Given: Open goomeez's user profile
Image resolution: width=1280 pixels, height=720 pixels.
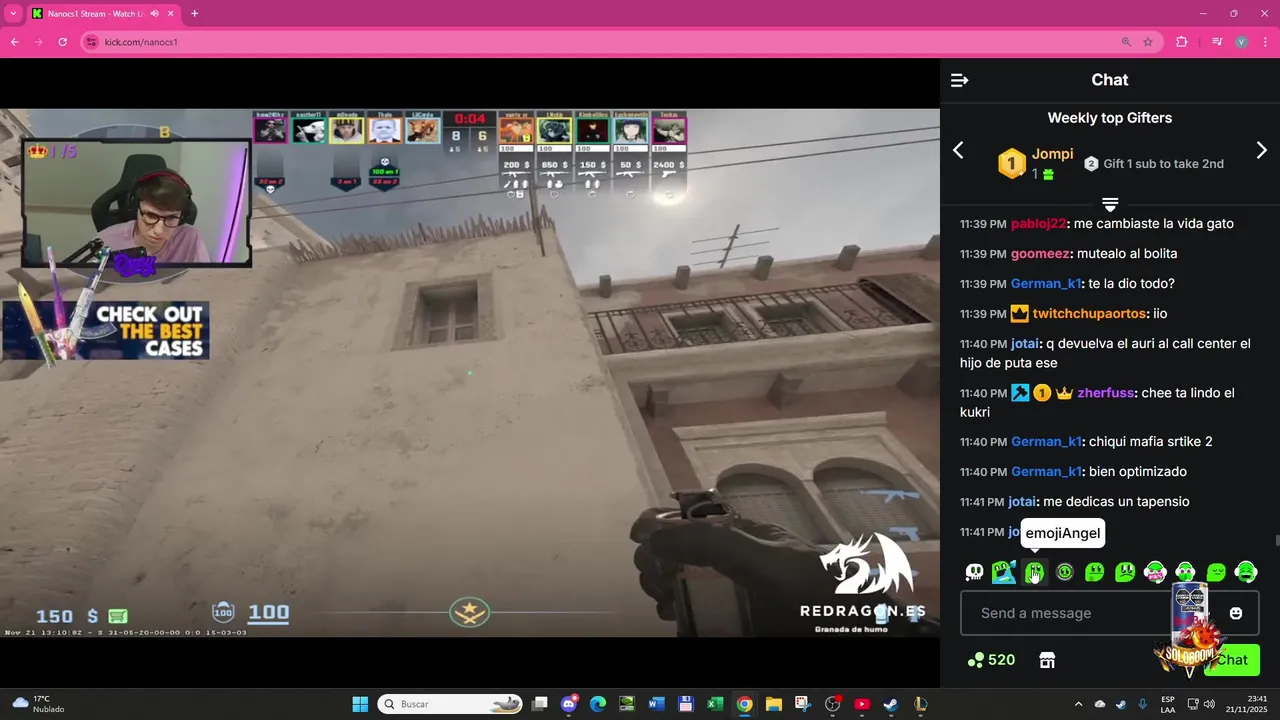Looking at the screenshot, I should (x=1040, y=254).
